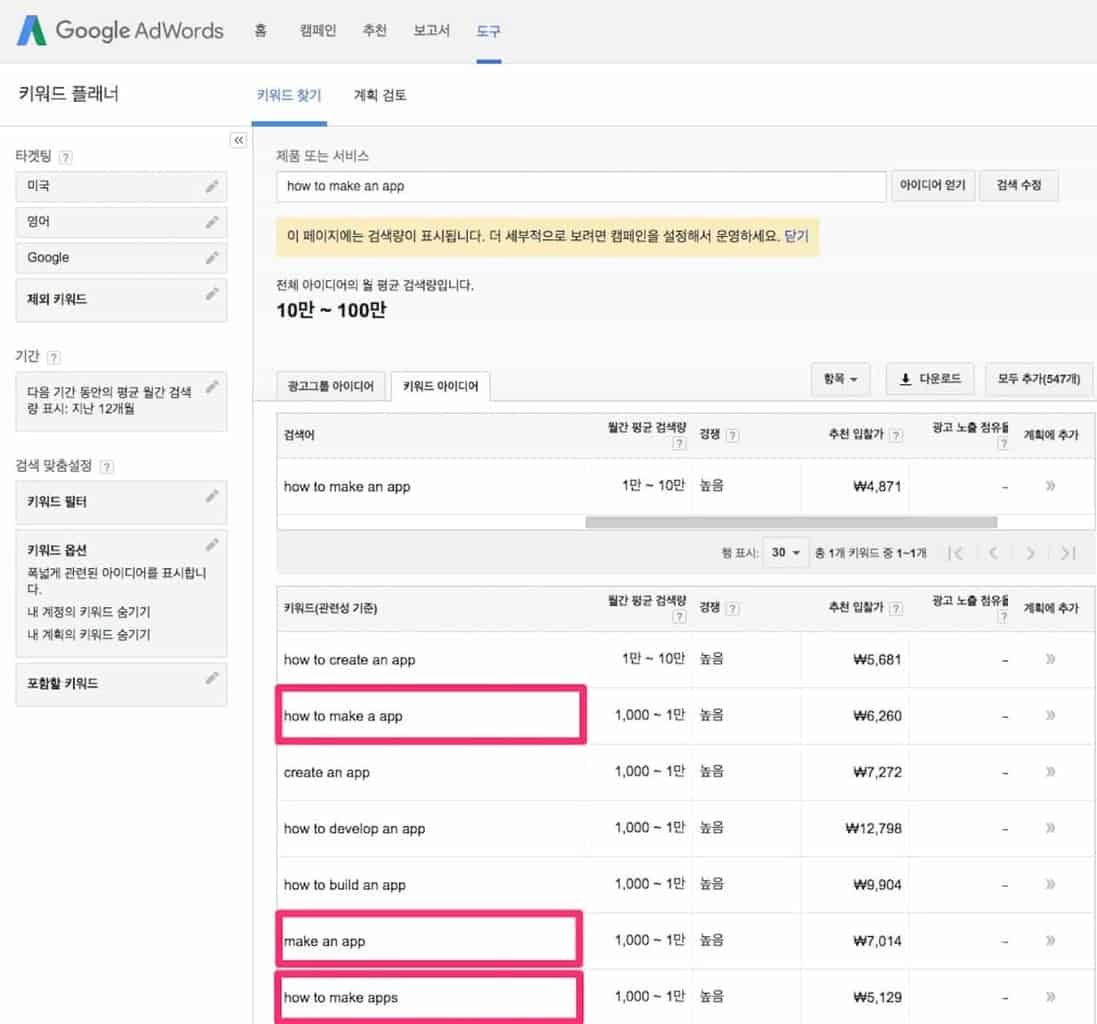The height and width of the screenshot is (1024, 1097).
Task: Click the 다운로드 button
Action: click(x=931, y=379)
